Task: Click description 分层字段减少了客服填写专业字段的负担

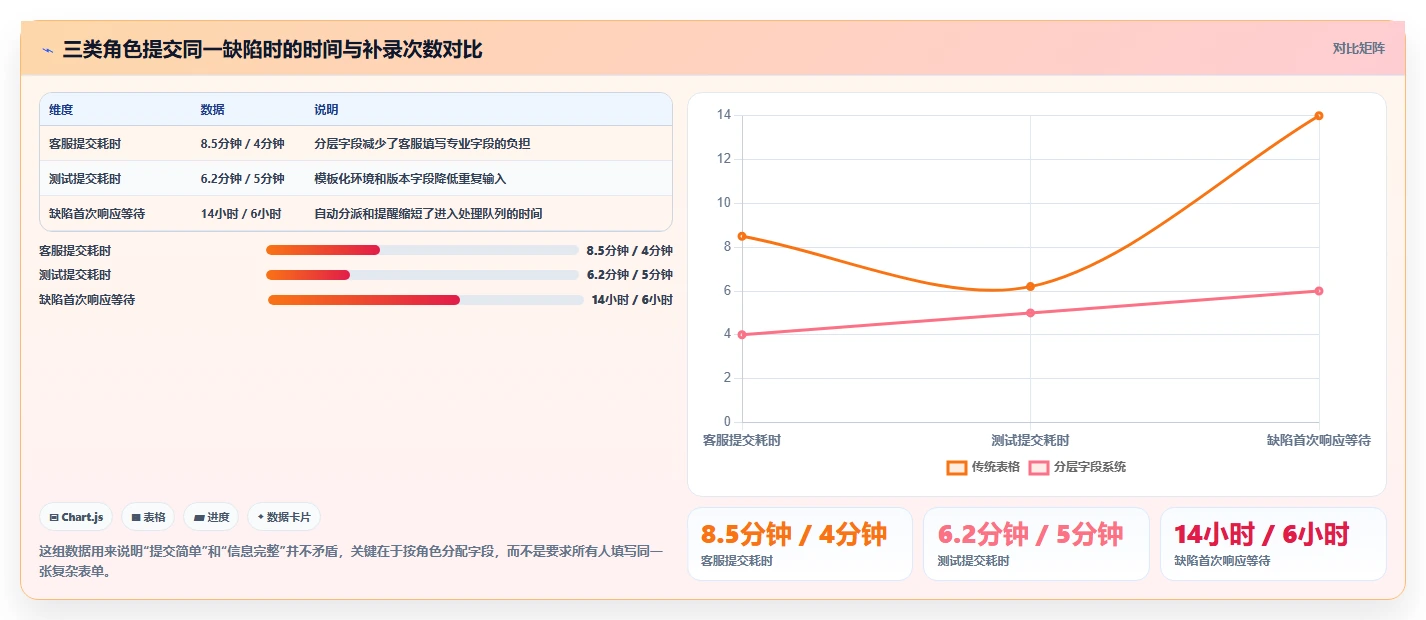Action: [x=422, y=144]
